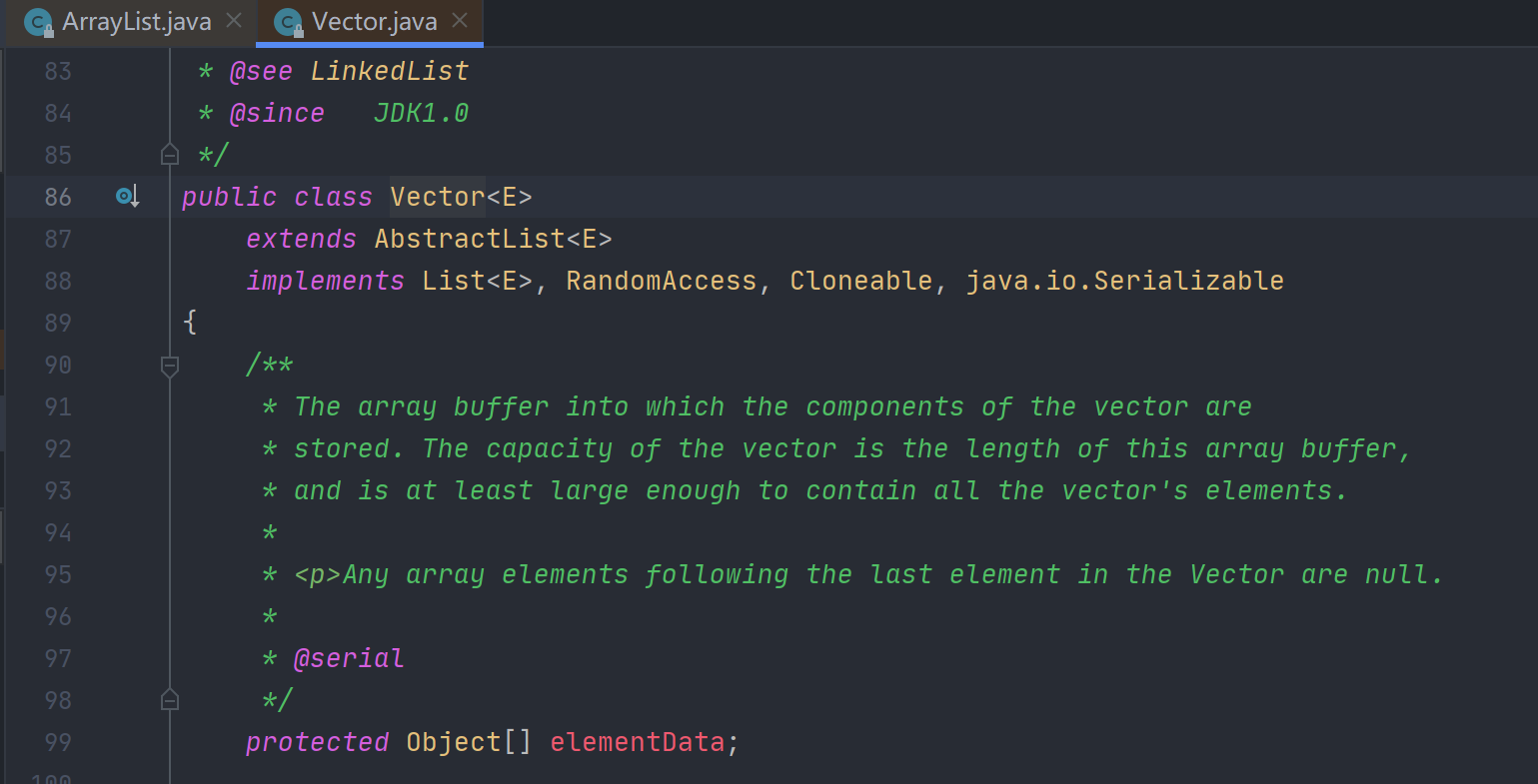Click 'large enough' in line 93 comment
Viewport: 1538px width, 784px height.
pos(646,490)
